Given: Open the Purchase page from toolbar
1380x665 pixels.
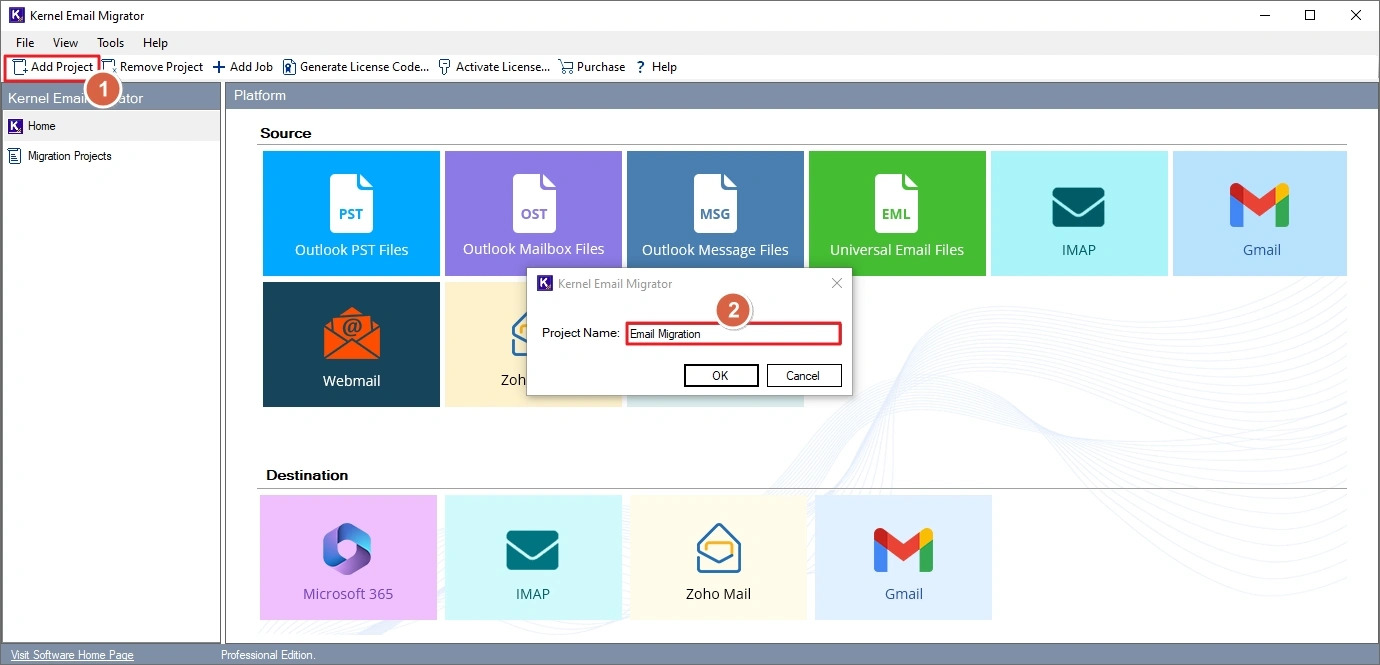Looking at the screenshot, I should [x=591, y=66].
